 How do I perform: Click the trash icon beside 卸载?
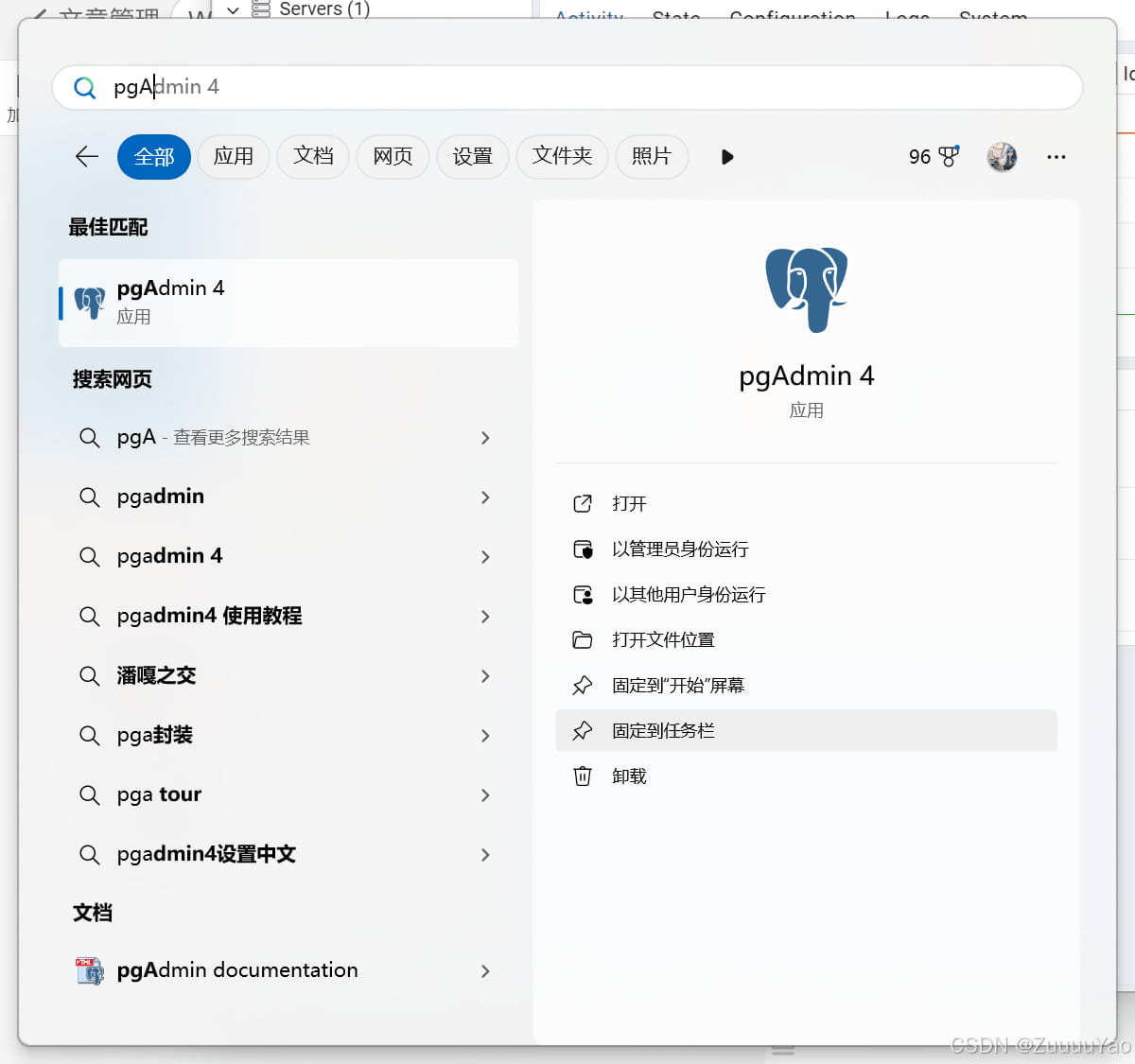(x=583, y=776)
